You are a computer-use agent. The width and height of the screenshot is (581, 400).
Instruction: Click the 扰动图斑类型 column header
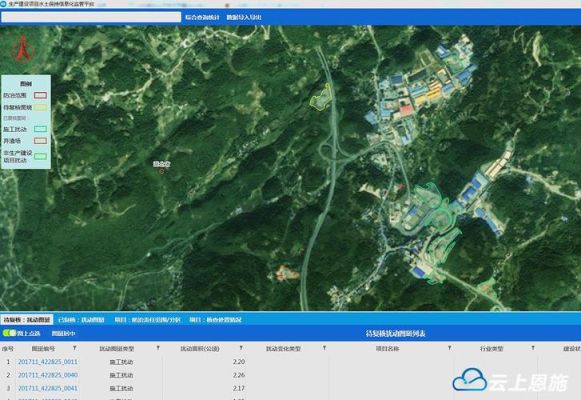[x=117, y=349]
